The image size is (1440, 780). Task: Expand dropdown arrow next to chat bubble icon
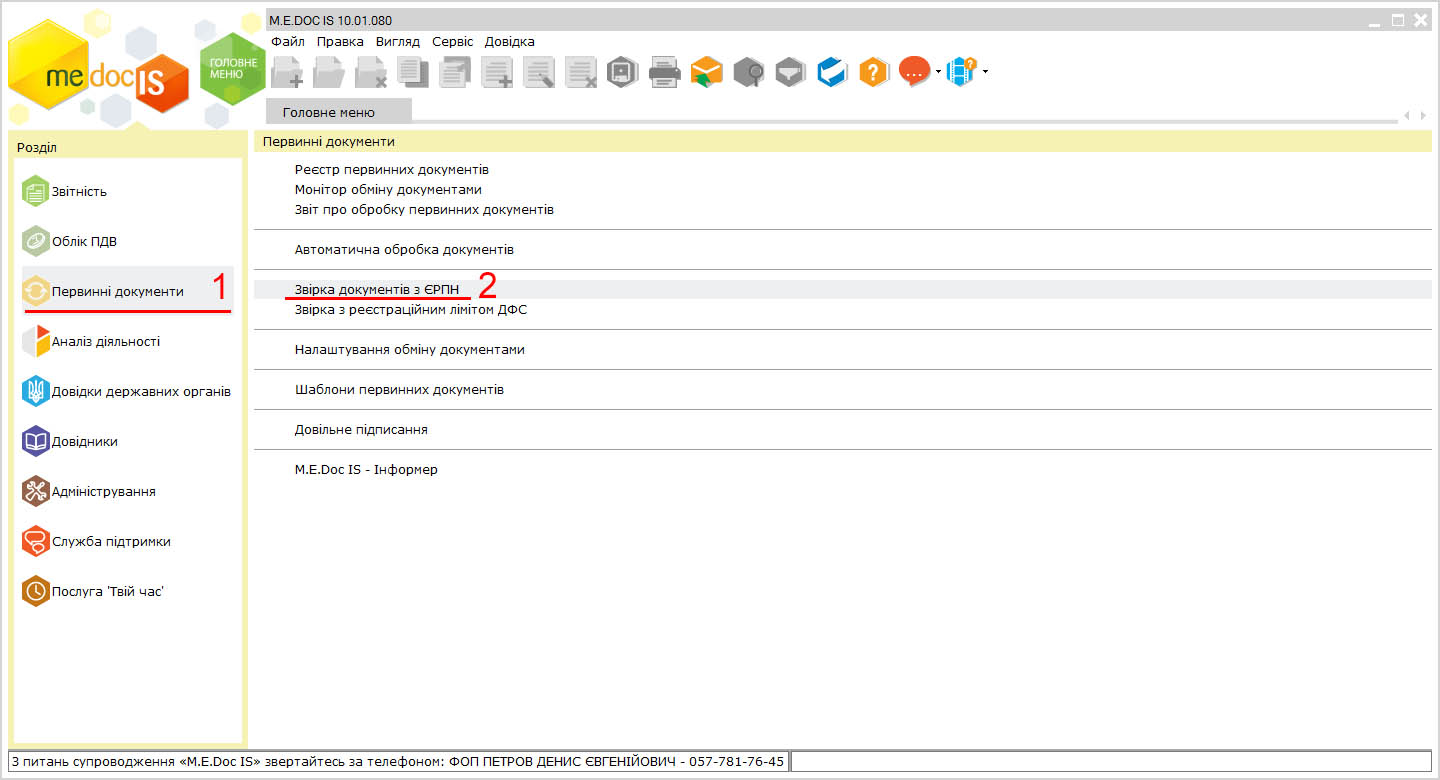click(938, 72)
